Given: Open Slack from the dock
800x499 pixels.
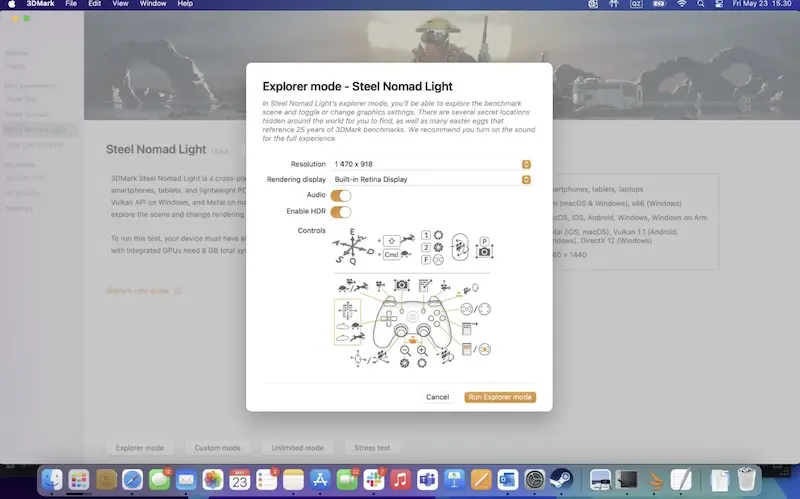Looking at the screenshot, I should 374,480.
